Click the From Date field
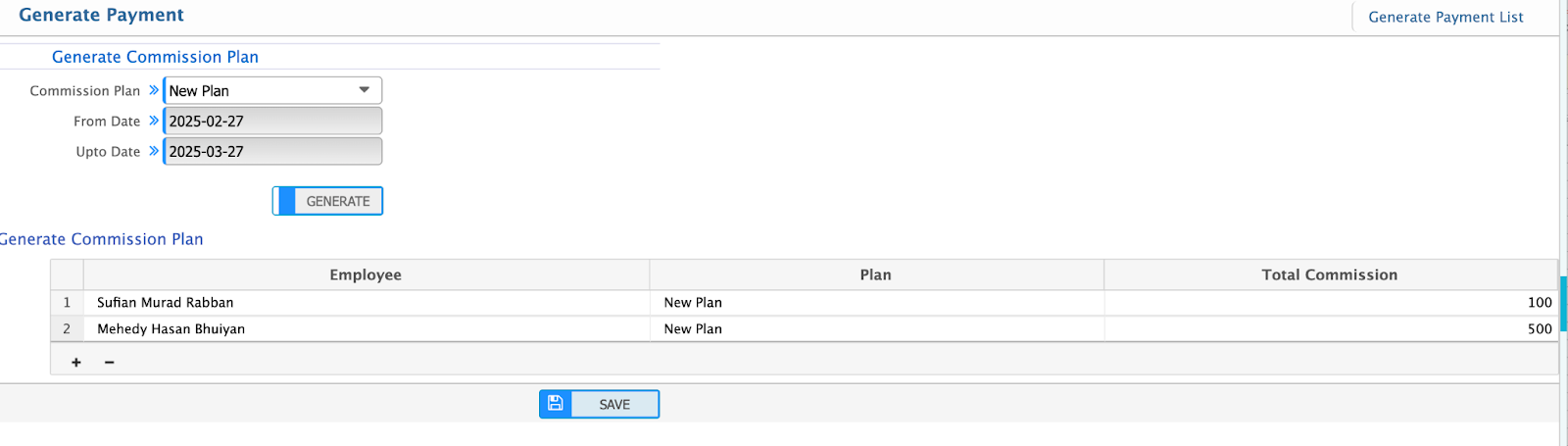 [272, 122]
